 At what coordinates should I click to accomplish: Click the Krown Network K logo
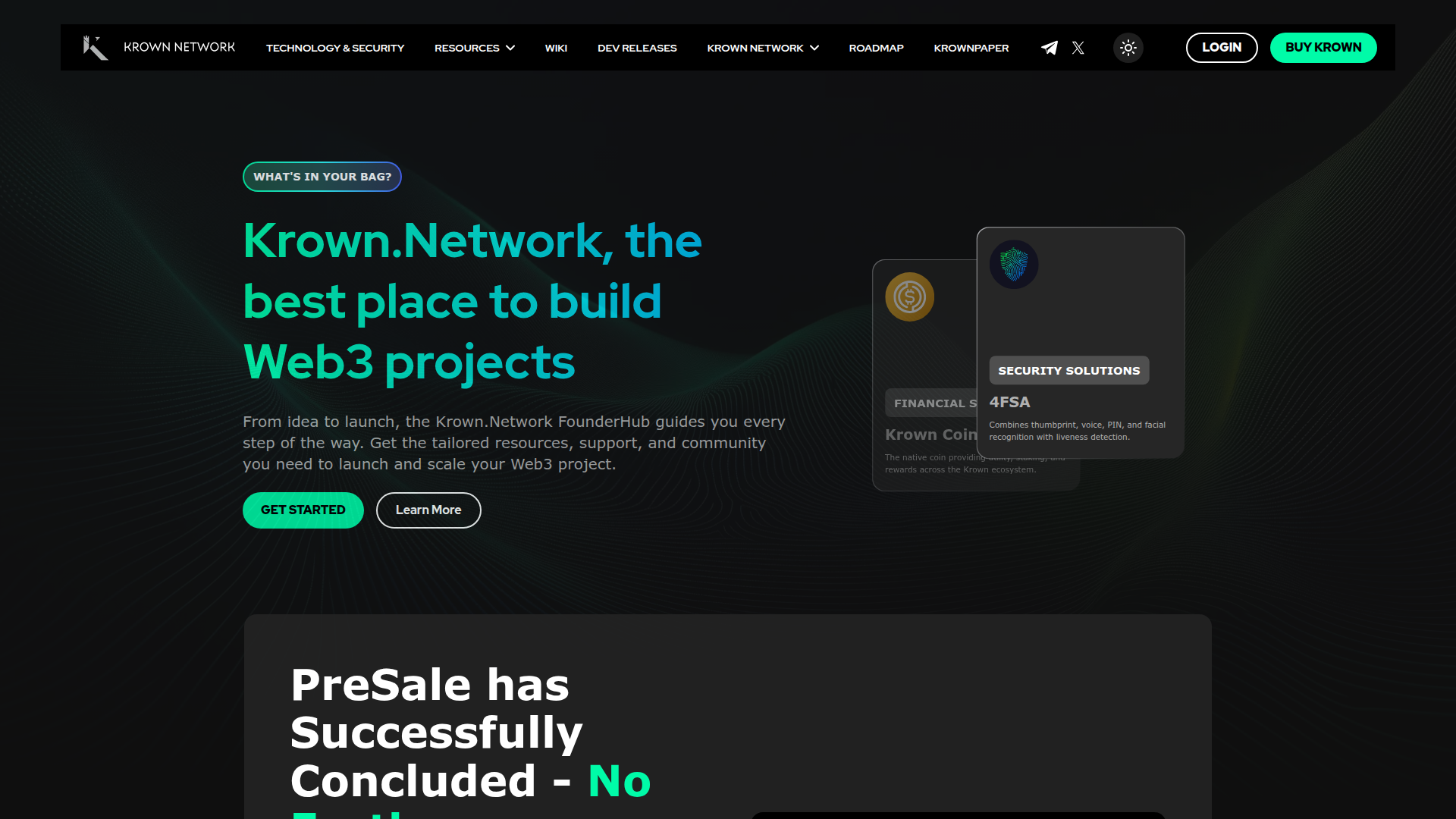(x=96, y=47)
